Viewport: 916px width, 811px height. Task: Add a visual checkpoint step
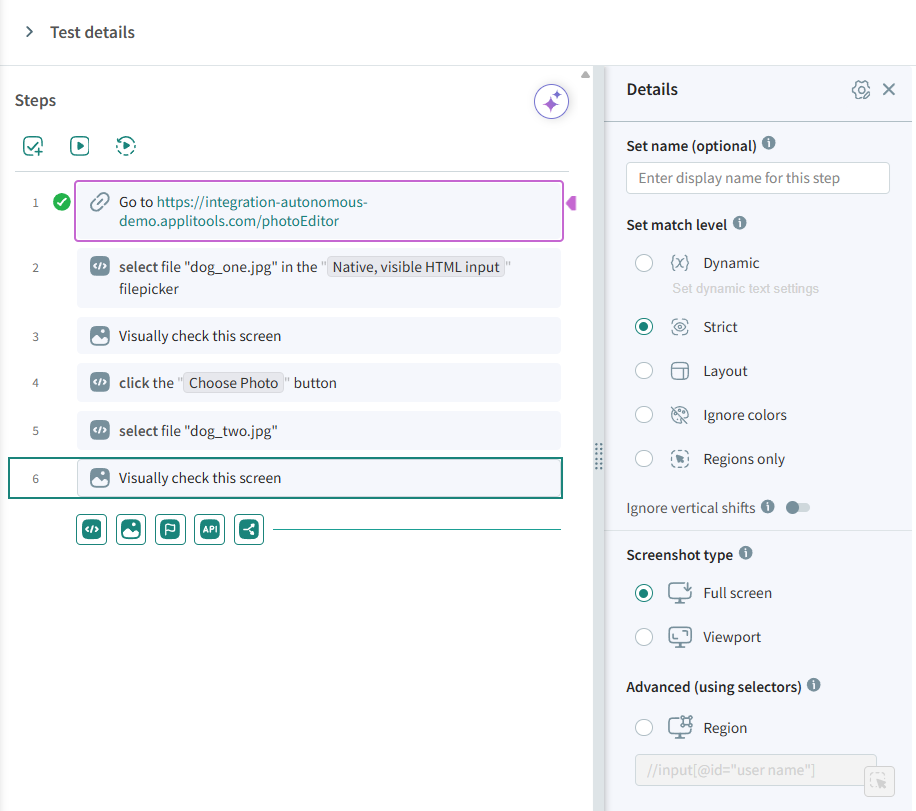coord(131,529)
